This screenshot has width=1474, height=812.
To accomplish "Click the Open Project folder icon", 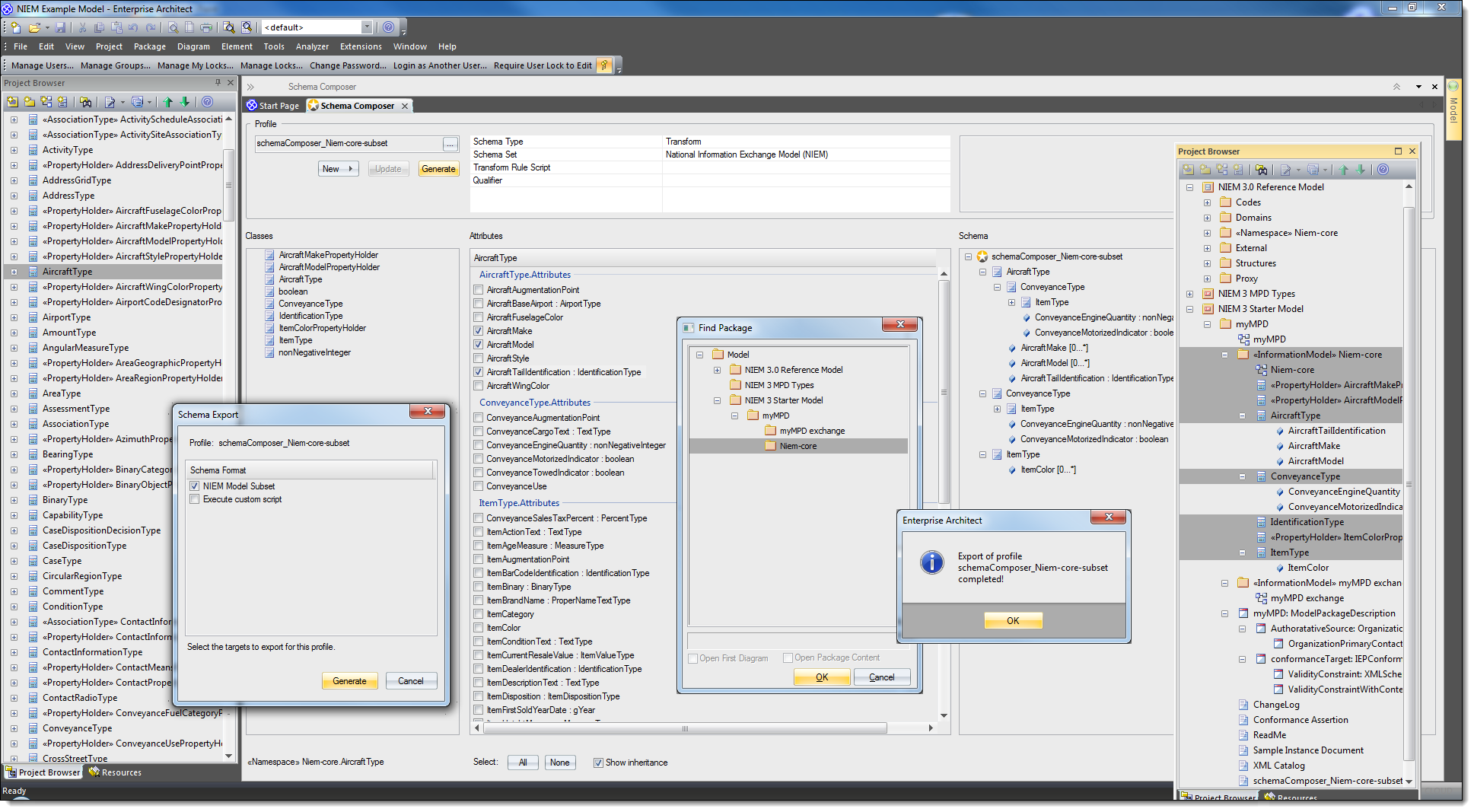I will tap(34, 27).
